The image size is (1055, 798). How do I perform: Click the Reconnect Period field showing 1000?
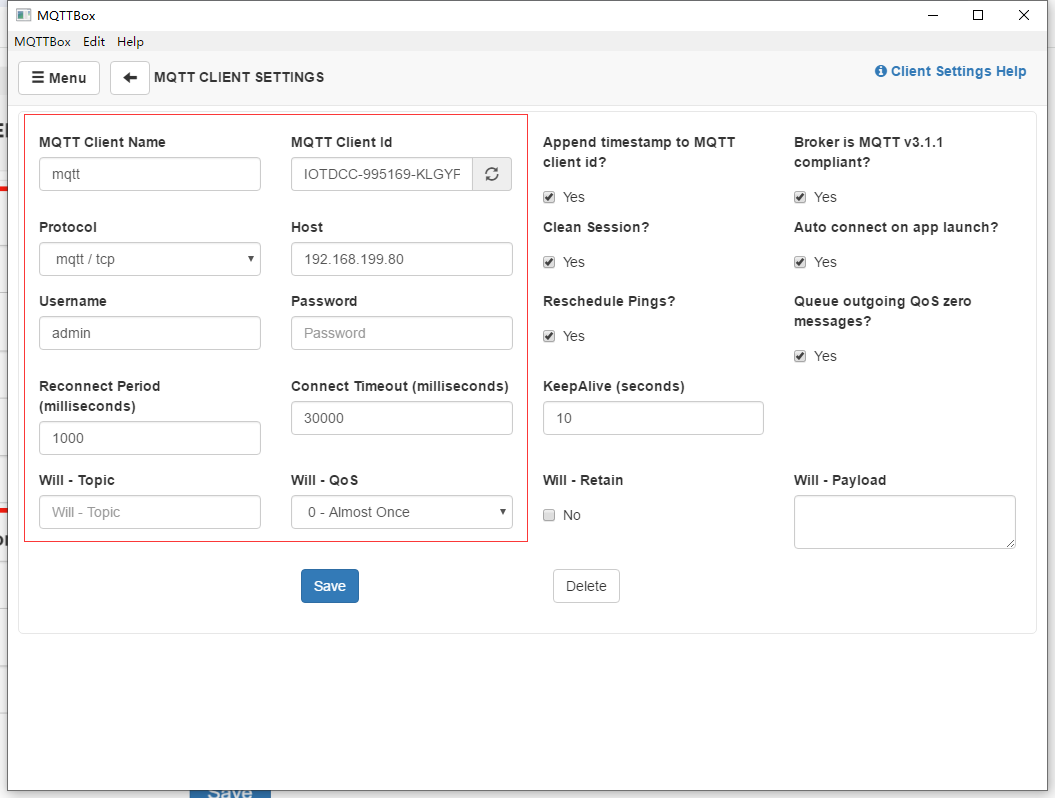tap(150, 438)
